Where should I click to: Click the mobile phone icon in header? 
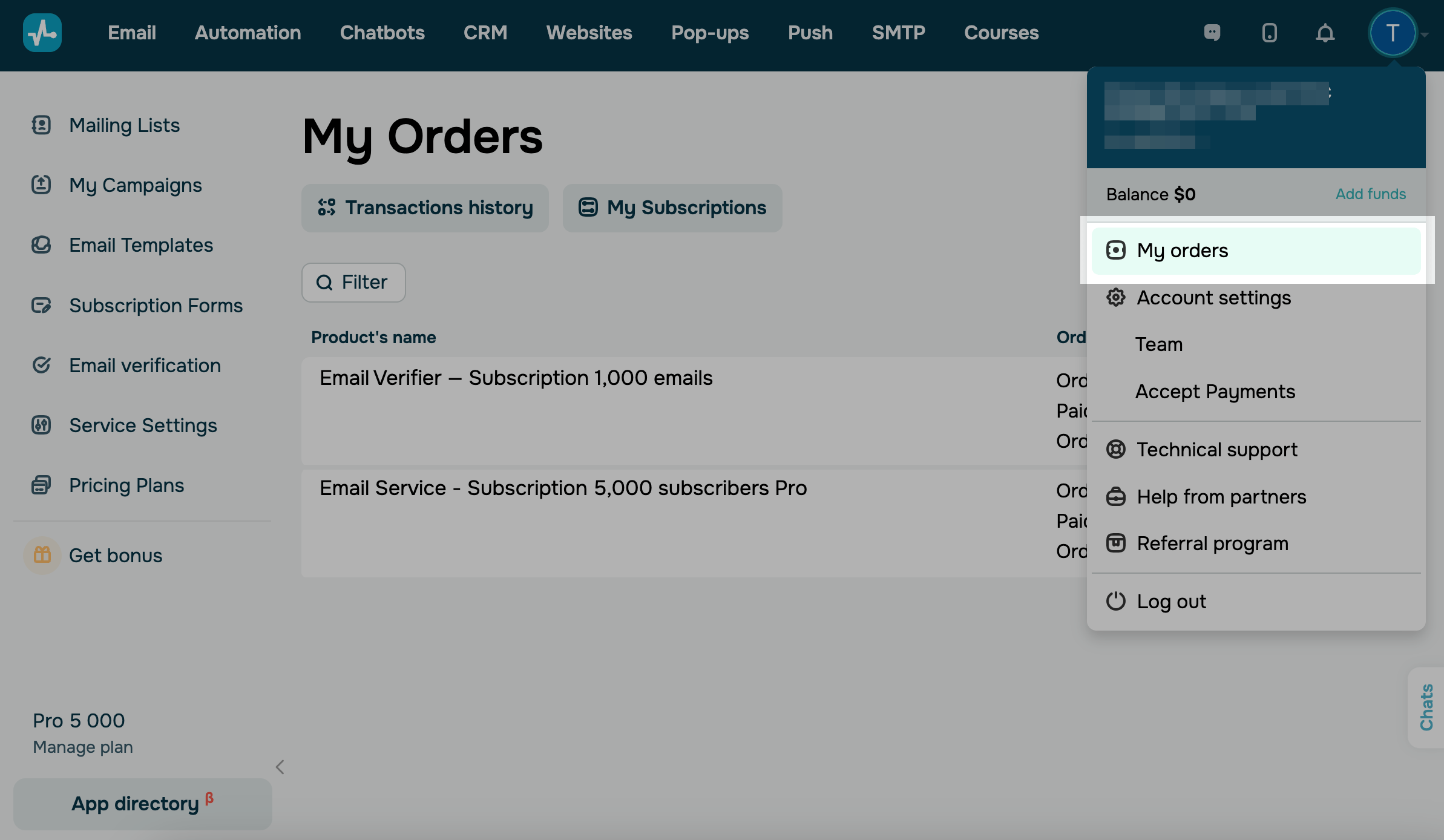pyautogui.click(x=1269, y=33)
